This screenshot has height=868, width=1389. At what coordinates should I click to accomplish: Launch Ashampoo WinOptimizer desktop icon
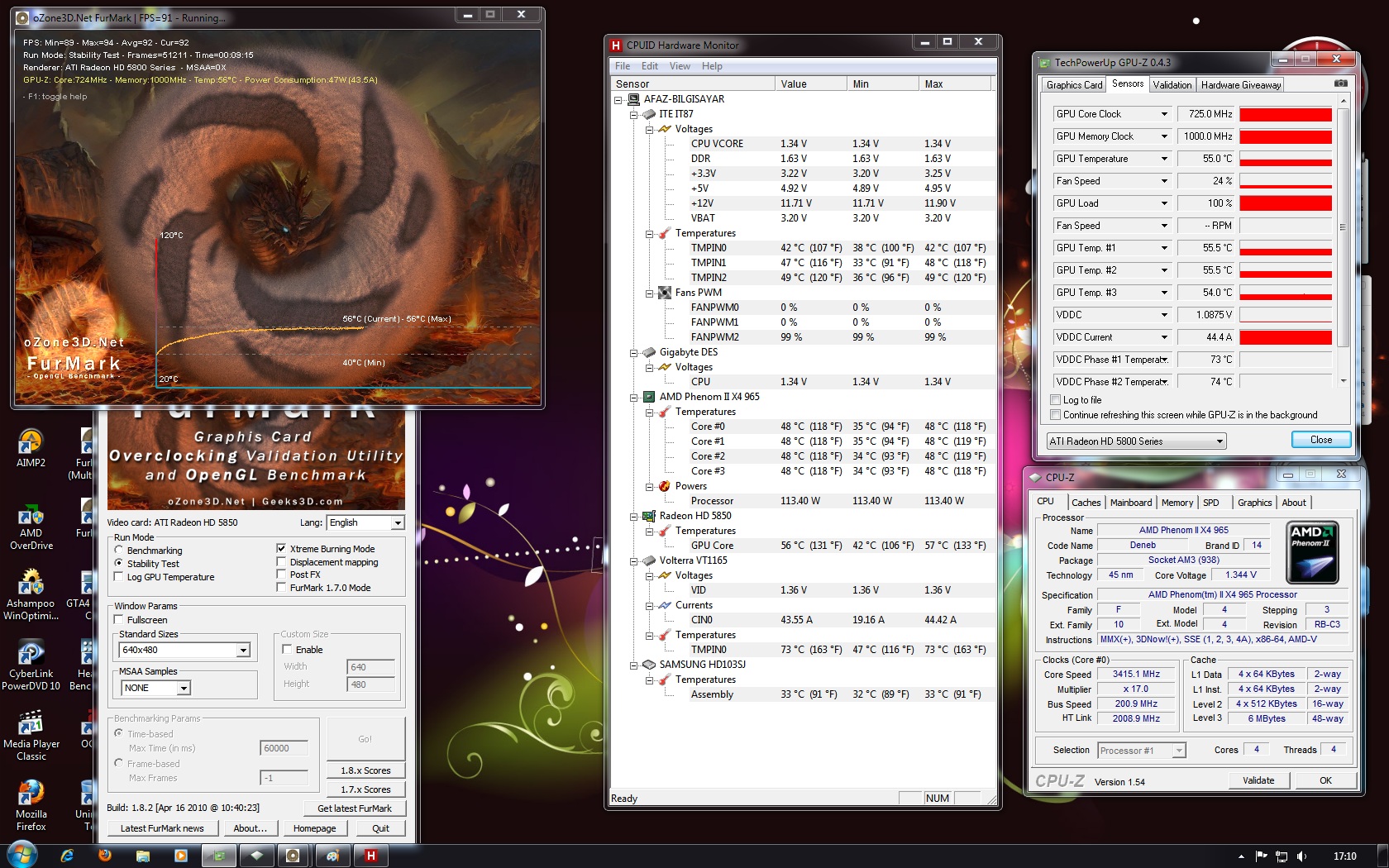tap(31, 595)
